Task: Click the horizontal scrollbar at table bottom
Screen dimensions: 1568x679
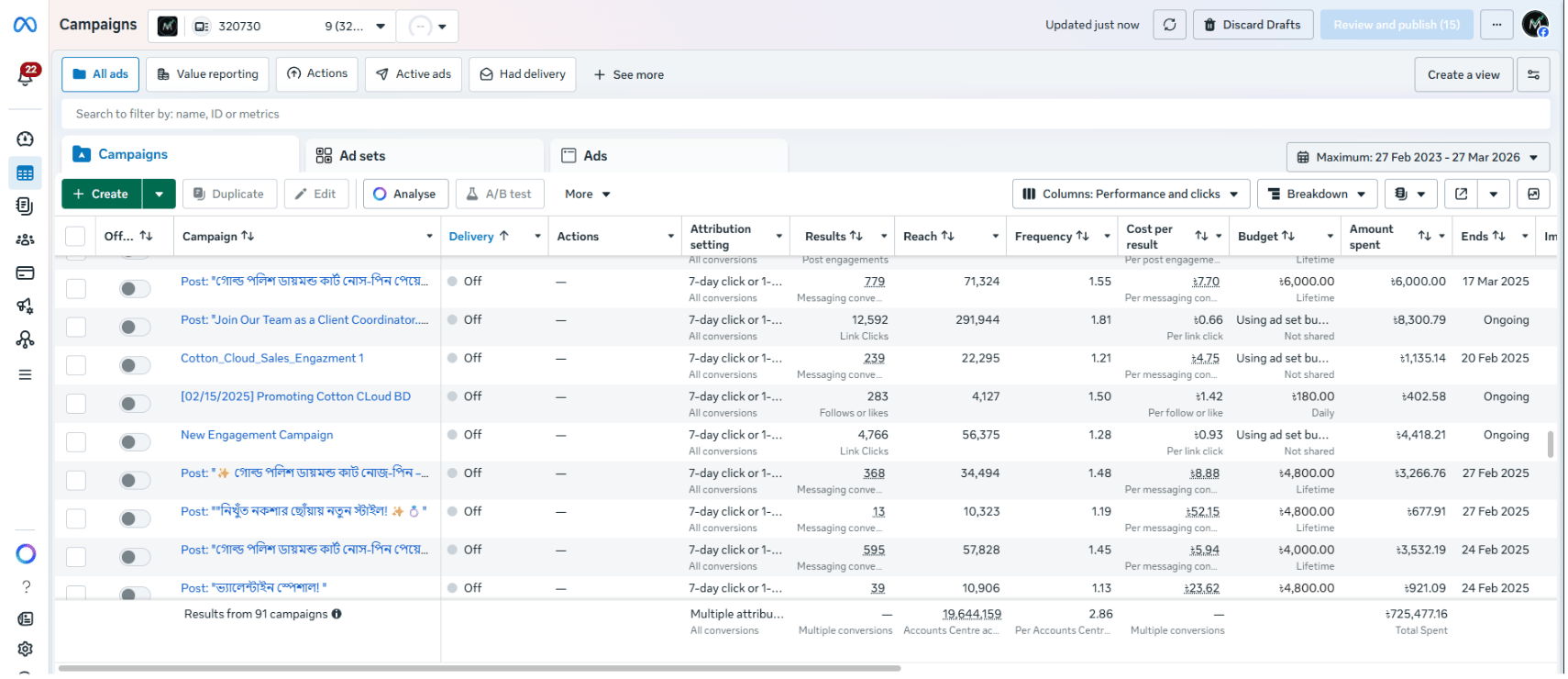Action: [479, 668]
